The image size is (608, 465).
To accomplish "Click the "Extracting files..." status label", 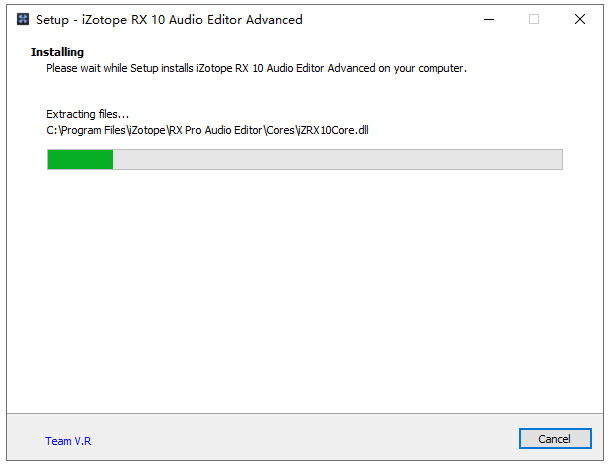I will tap(87, 114).
